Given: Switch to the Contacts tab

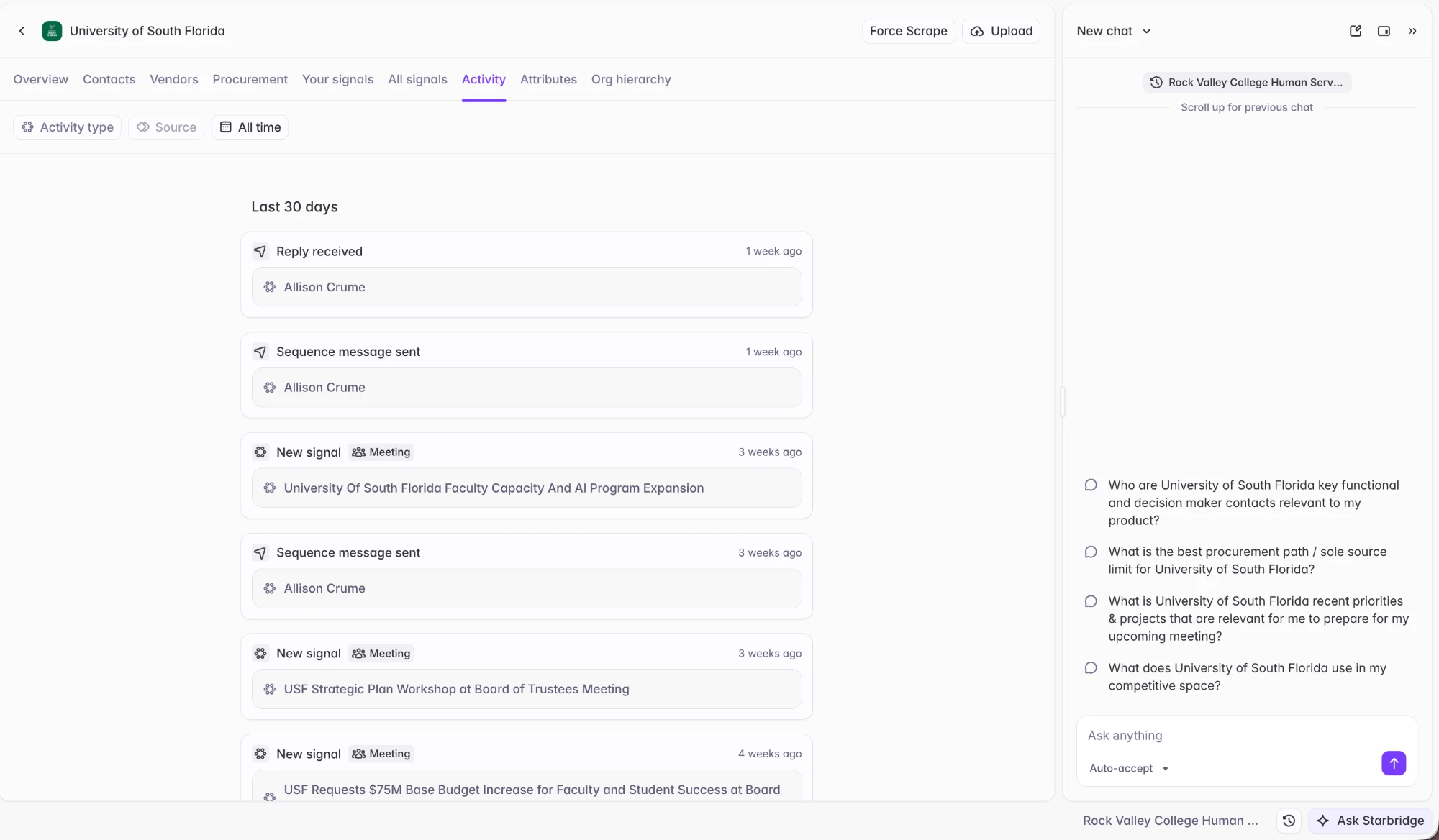Looking at the screenshot, I should point(109,79).
